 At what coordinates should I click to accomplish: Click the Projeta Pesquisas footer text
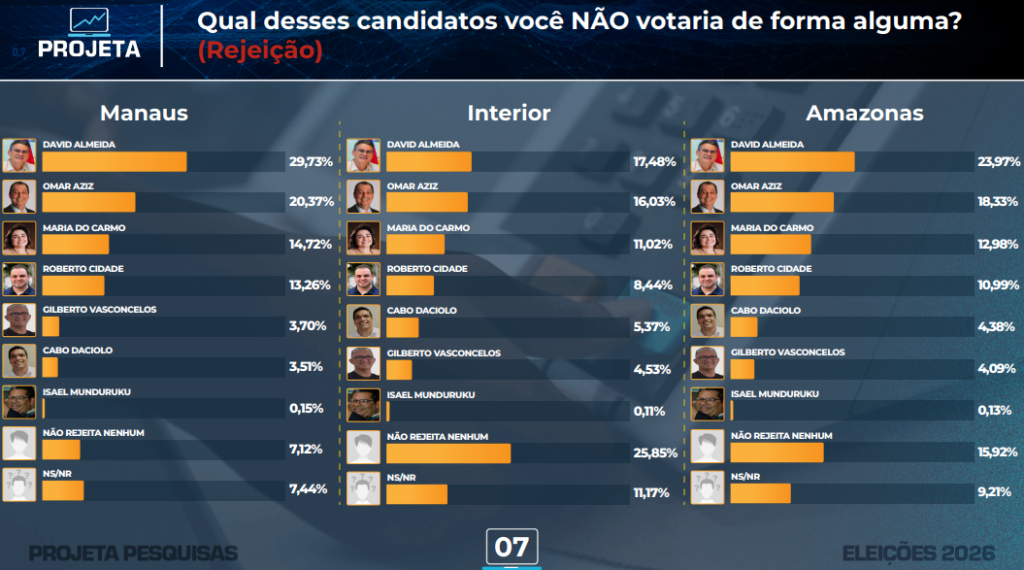(x=133, y=554)
